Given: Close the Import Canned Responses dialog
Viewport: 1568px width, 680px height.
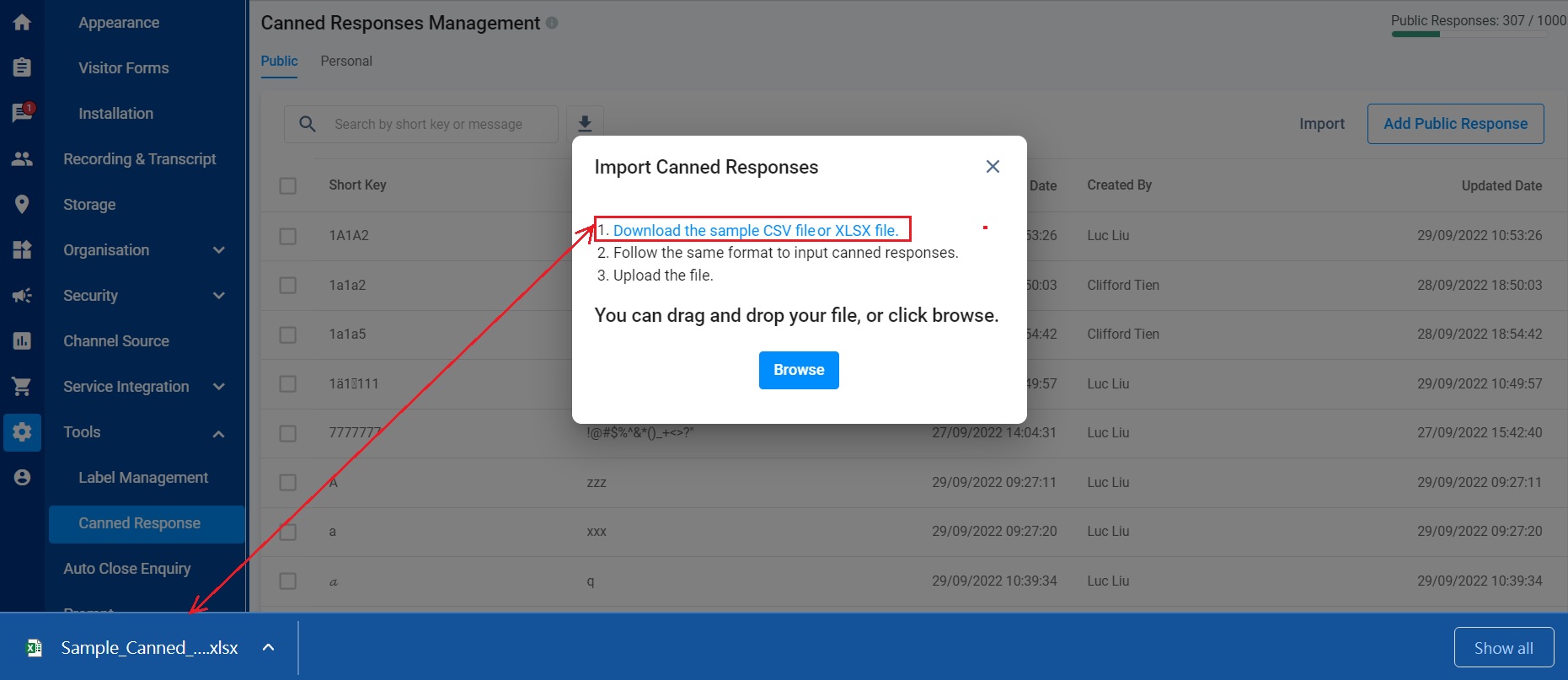Looking at the screenshot, I should (x=993, y=167).
